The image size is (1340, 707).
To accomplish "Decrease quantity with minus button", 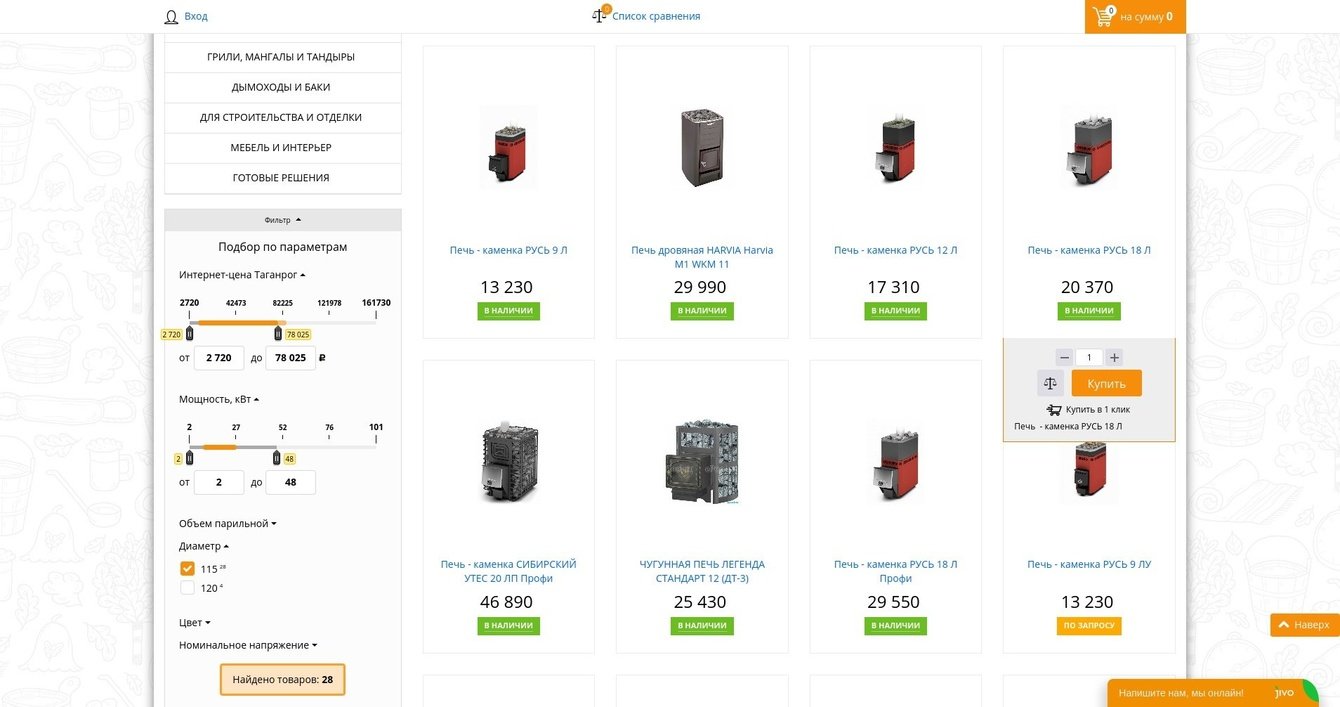I will tap(1064, 357).
